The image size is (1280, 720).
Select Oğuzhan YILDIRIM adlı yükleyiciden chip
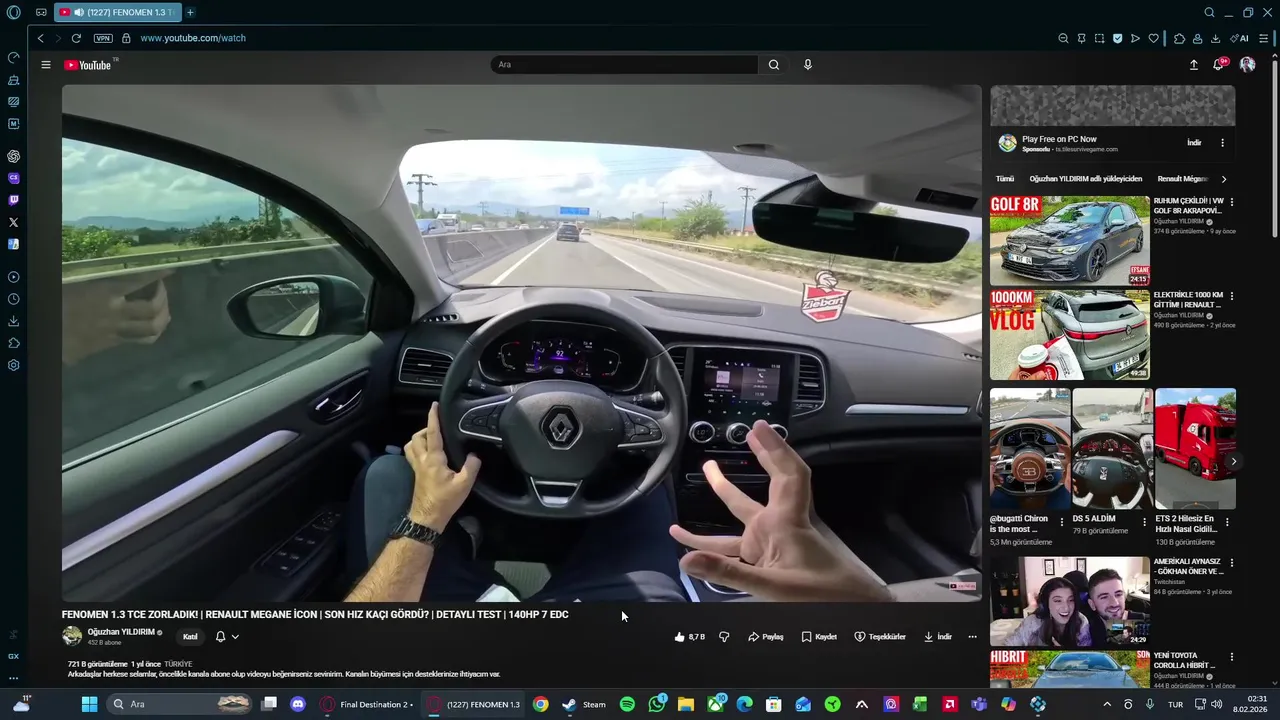tap(1085, 179)
